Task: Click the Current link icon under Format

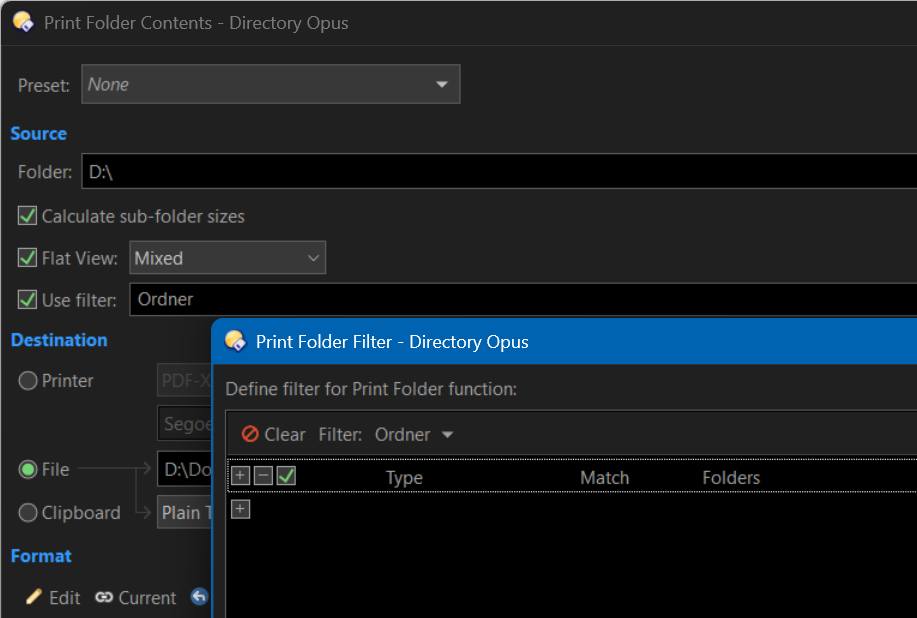Action: (x=104, y=597)
